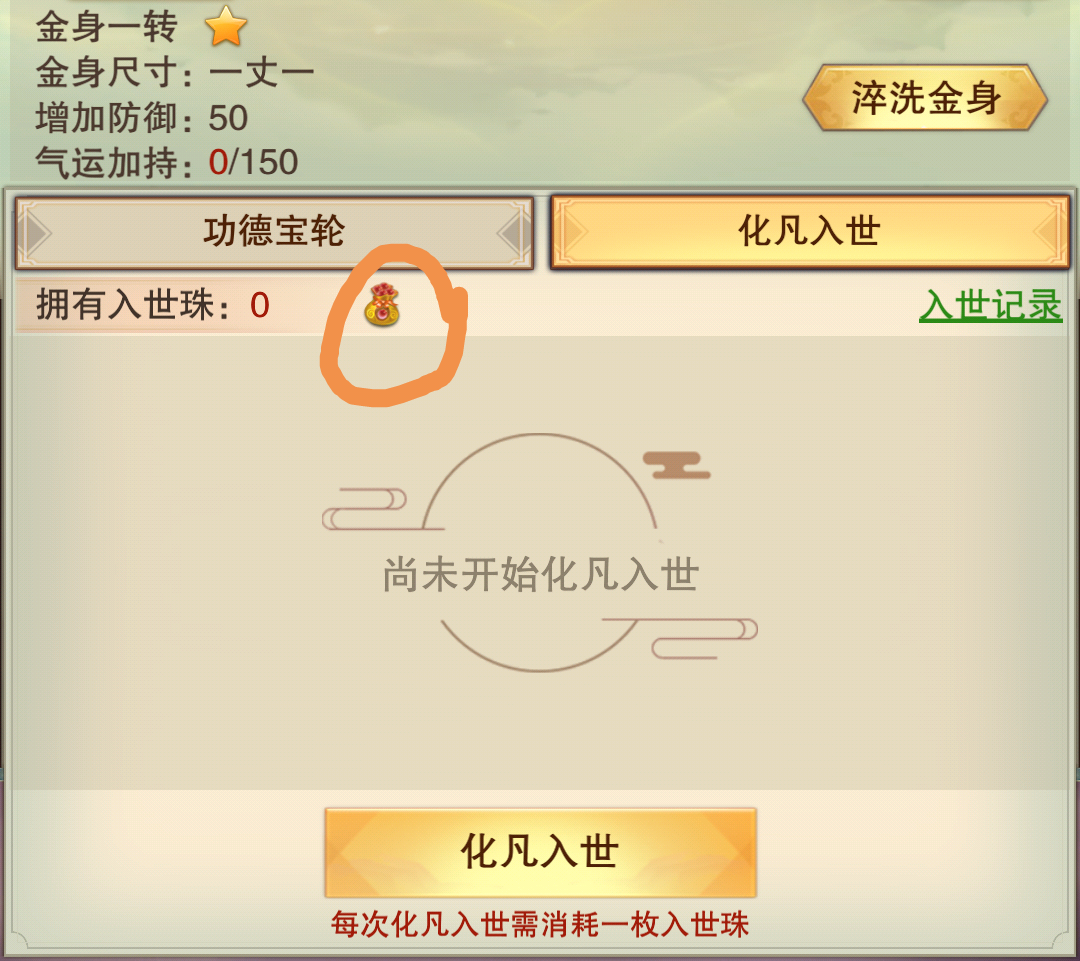
Task: Click the red hint 每次化凡入世需消耗一枚入世珠
Action: pos(540,924)
